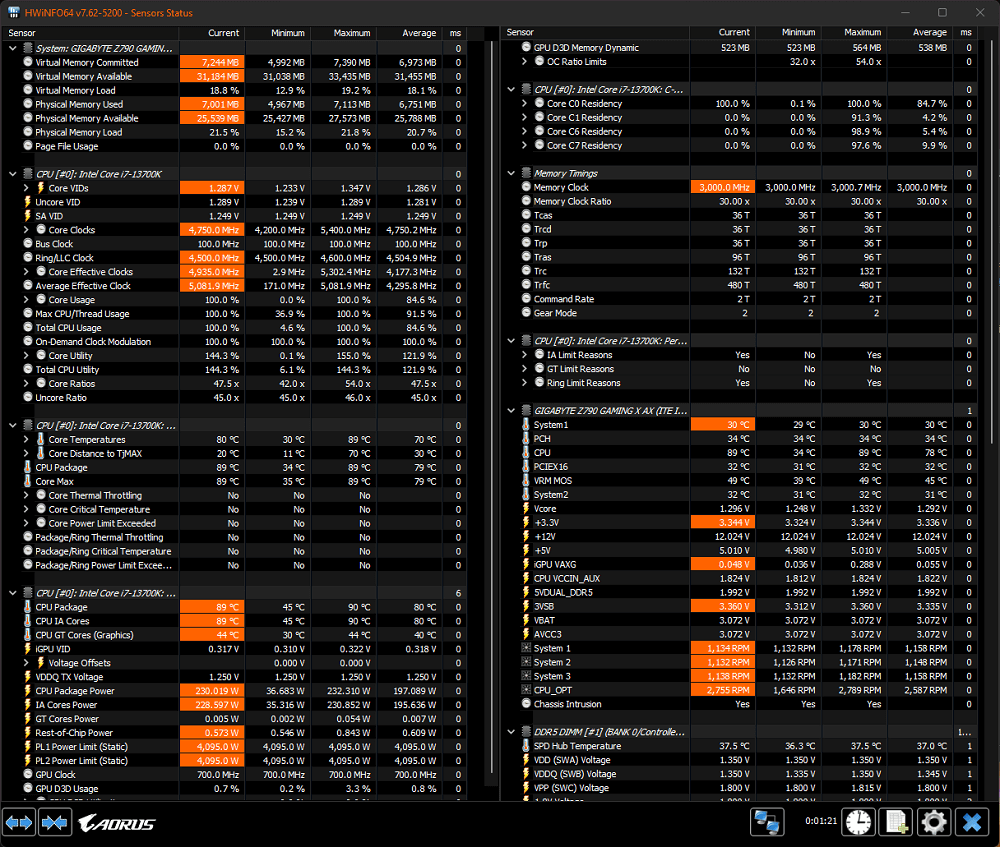1000x847 pixels.
Task: Expand the Core C0 Residency row
Action: (524, 103)
